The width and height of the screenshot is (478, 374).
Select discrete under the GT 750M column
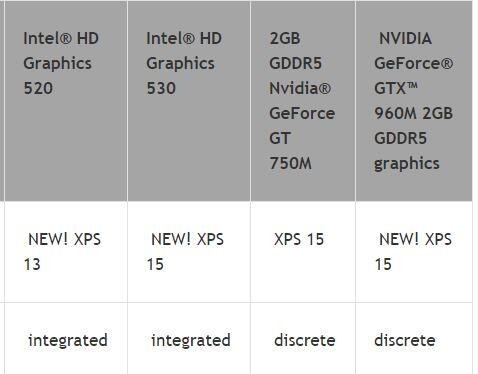pyautogui.click(x=304, y=340)
